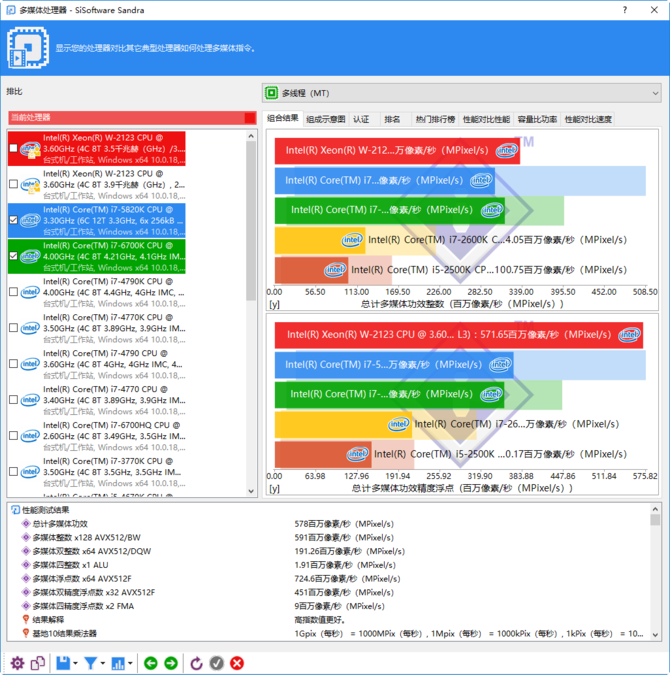Save results with the floppy disk icon
Viewport: 670px width, 675px height.
[63, 663]
